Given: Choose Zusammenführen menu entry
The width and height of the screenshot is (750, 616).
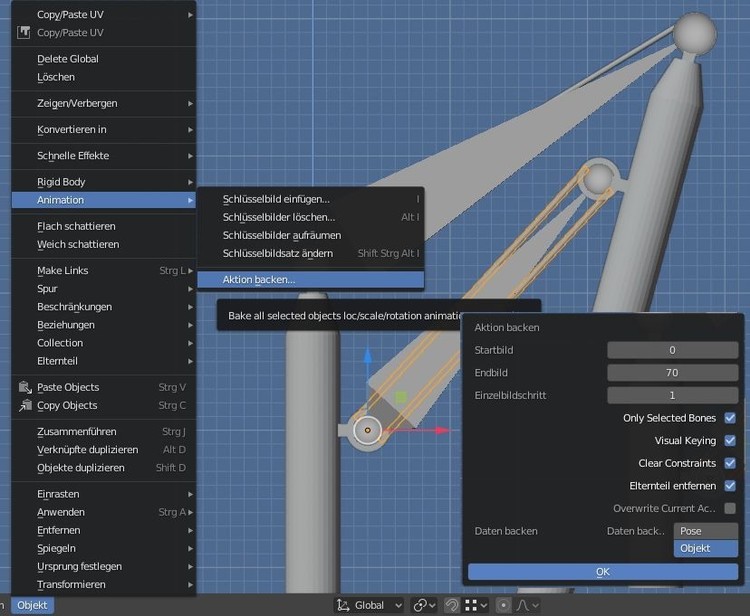Looking at the screenshot, I should (104, 431).
